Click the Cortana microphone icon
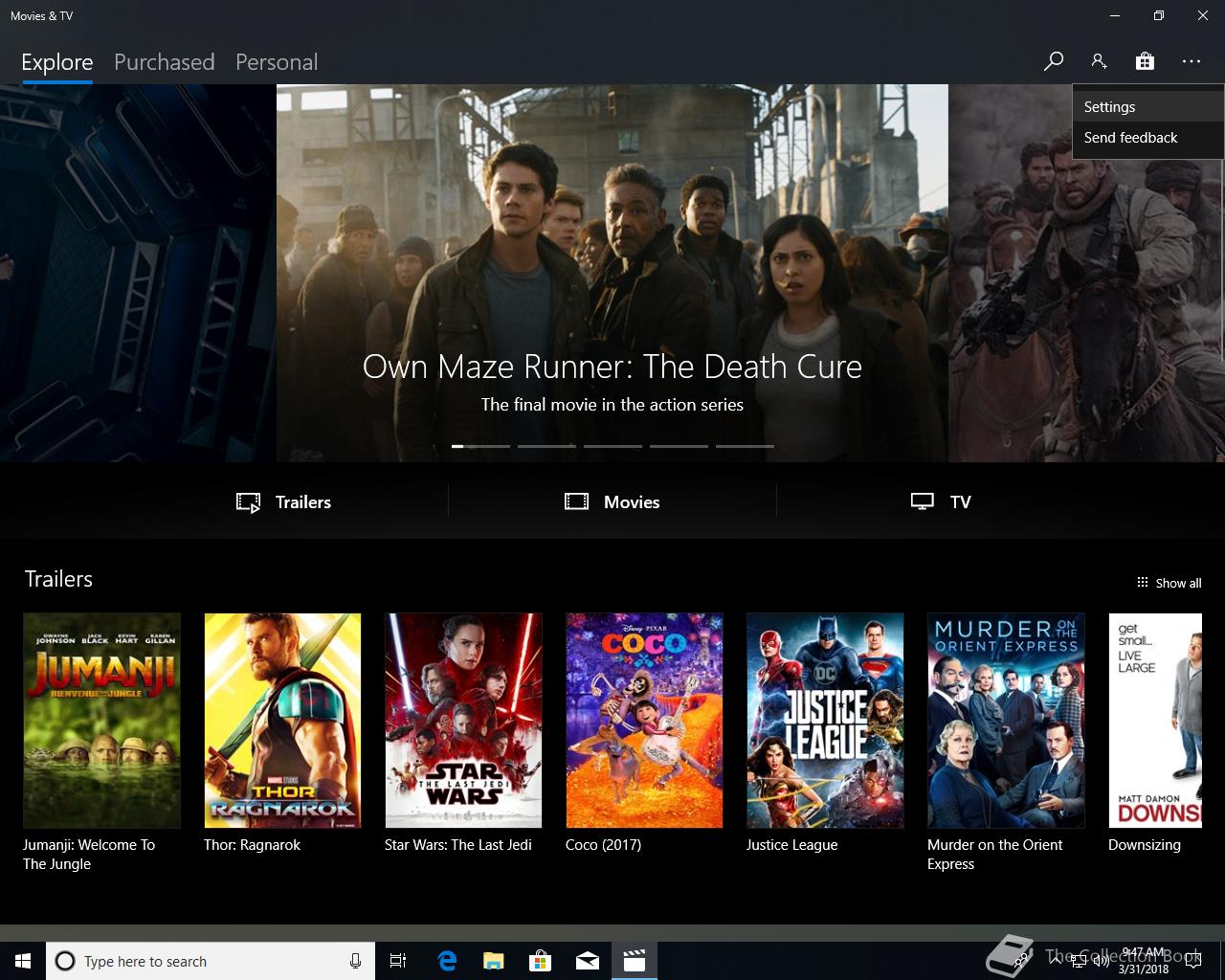 [355, 961]
